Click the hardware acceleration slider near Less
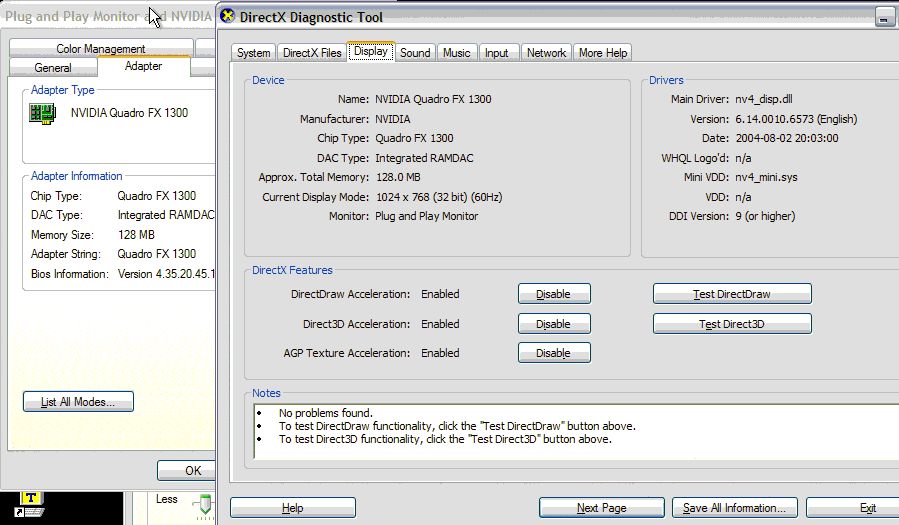This screenshot has width=899, height=525. 205,504
